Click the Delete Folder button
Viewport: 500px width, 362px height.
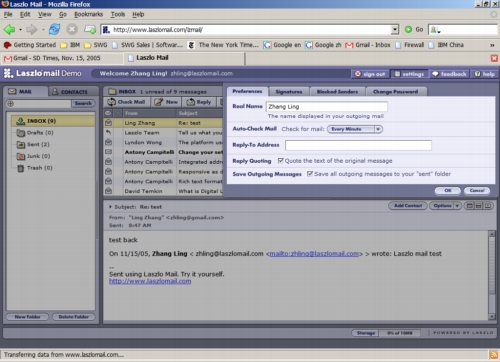click(x=74, y=317)
